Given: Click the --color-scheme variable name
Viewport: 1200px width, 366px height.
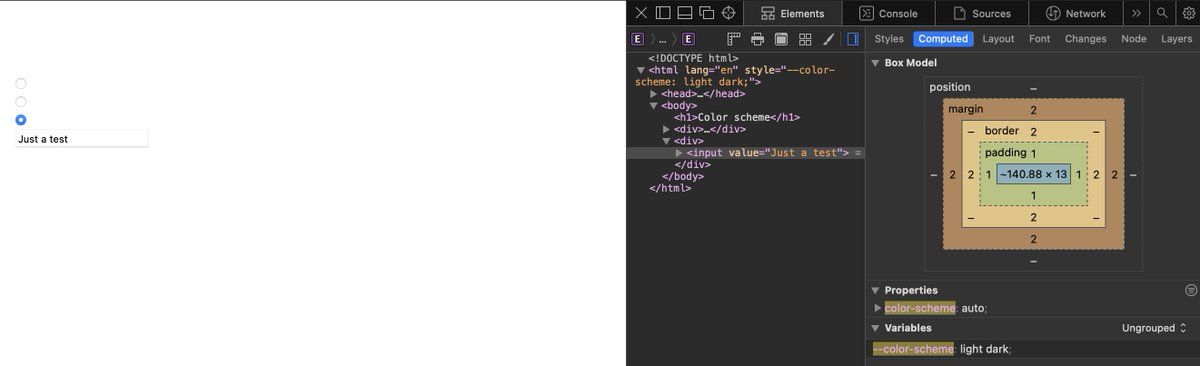Looking at the screenshot, I should pyautogui.click(x=914, y=349).
